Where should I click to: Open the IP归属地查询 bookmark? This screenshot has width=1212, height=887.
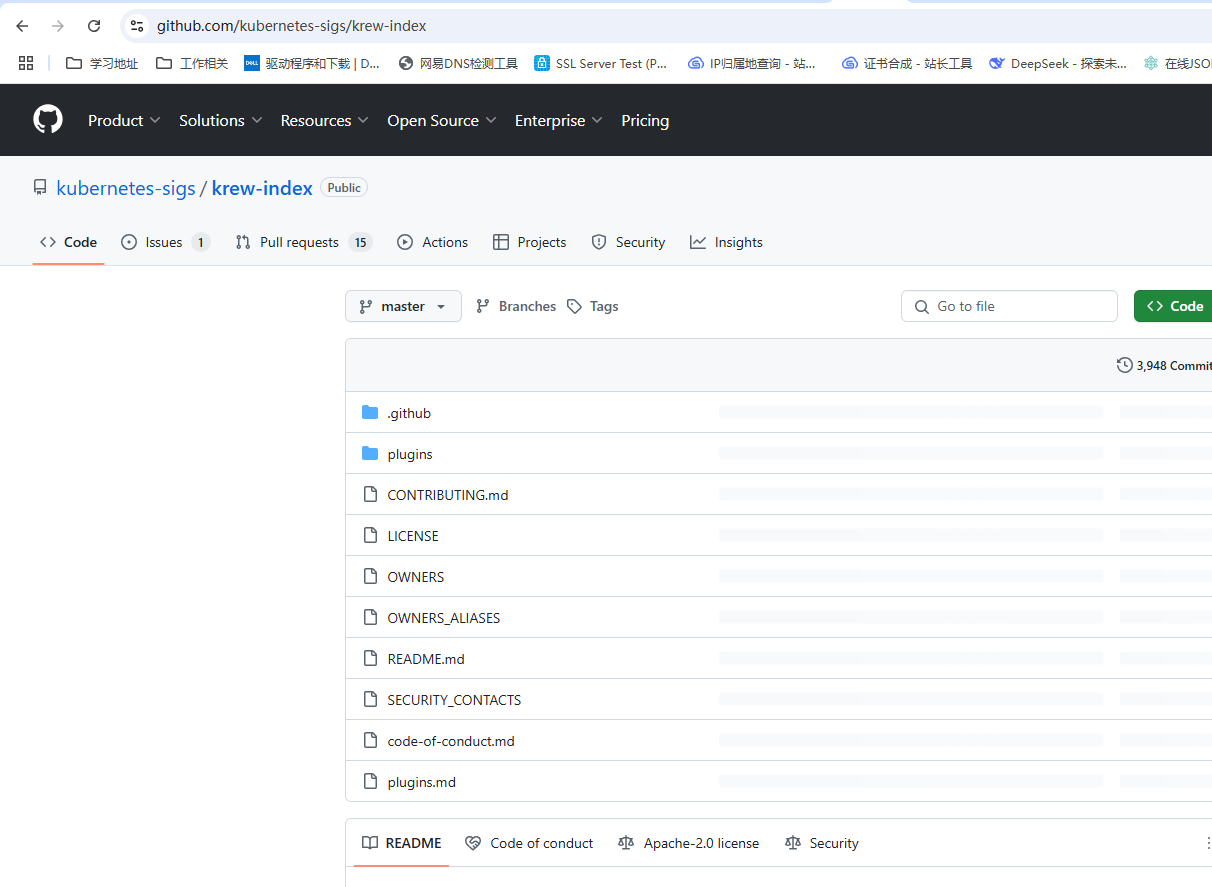(752, 63)
